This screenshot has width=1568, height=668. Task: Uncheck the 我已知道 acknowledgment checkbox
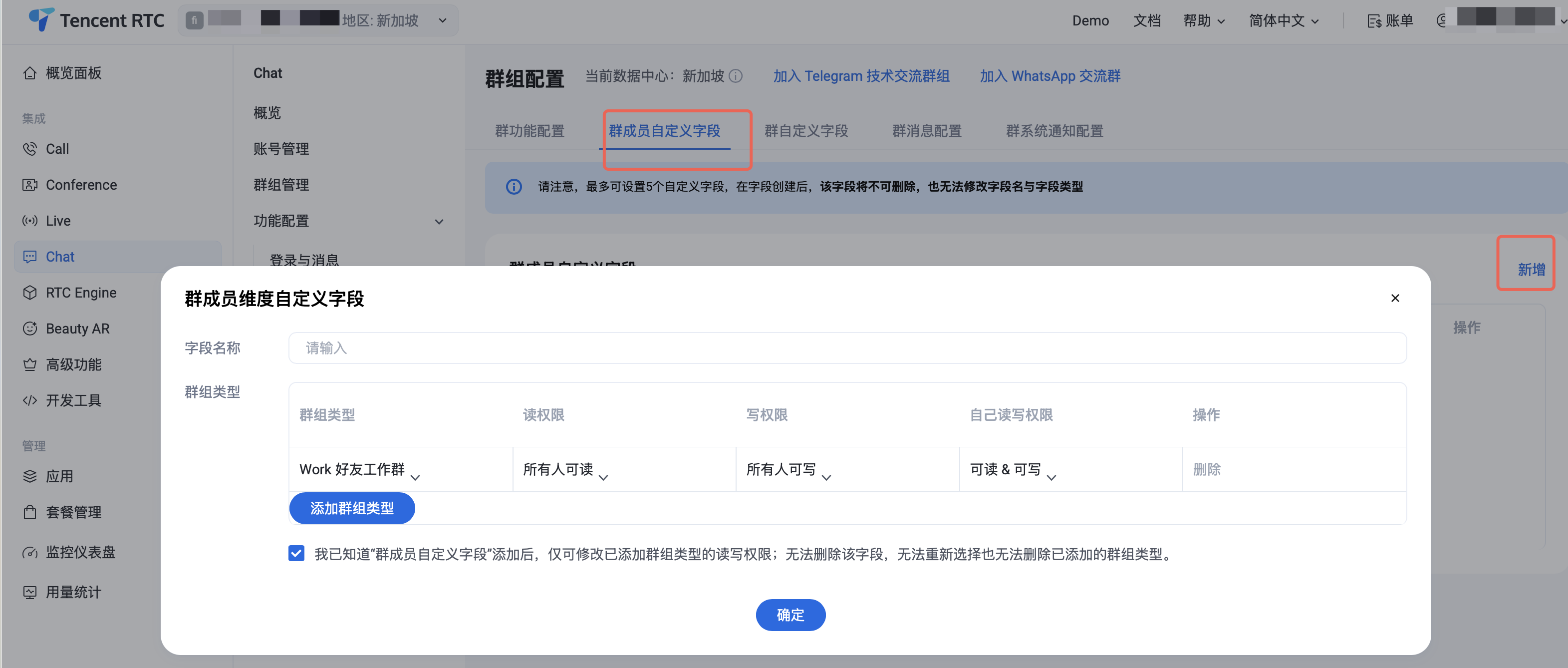[296, 554]
